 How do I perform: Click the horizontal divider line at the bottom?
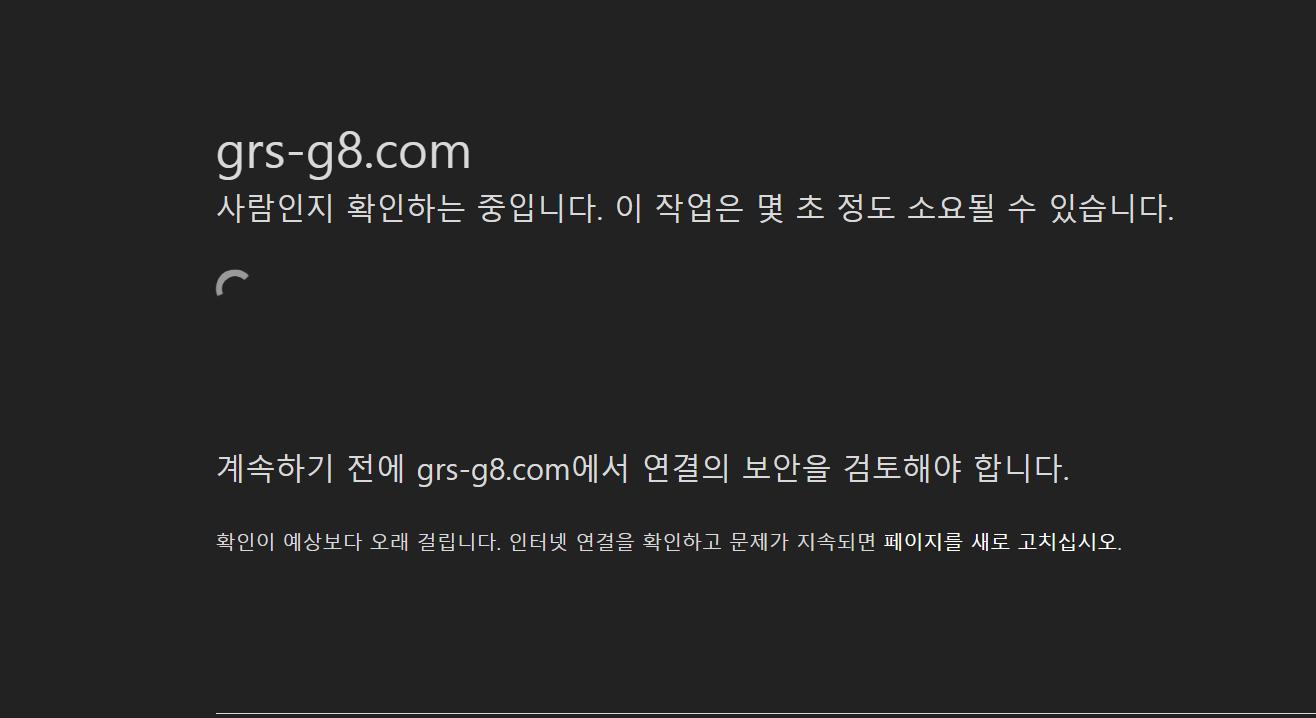766,713
